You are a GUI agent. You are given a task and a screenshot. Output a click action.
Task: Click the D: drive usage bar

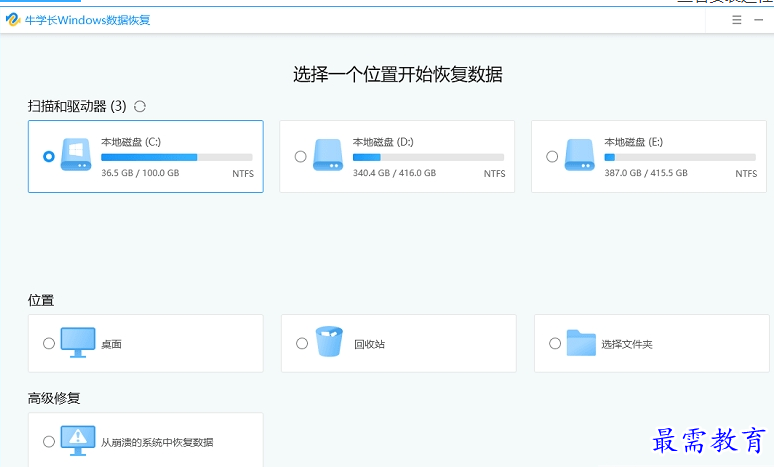[x=428, y=157]
